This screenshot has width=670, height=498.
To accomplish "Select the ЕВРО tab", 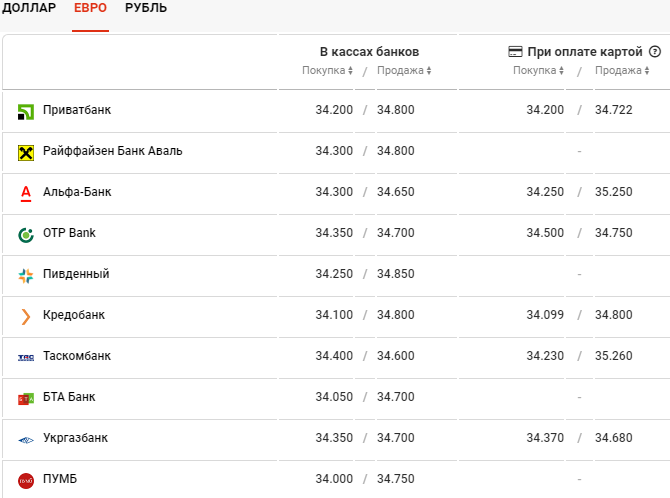I will tap(90, 8).
